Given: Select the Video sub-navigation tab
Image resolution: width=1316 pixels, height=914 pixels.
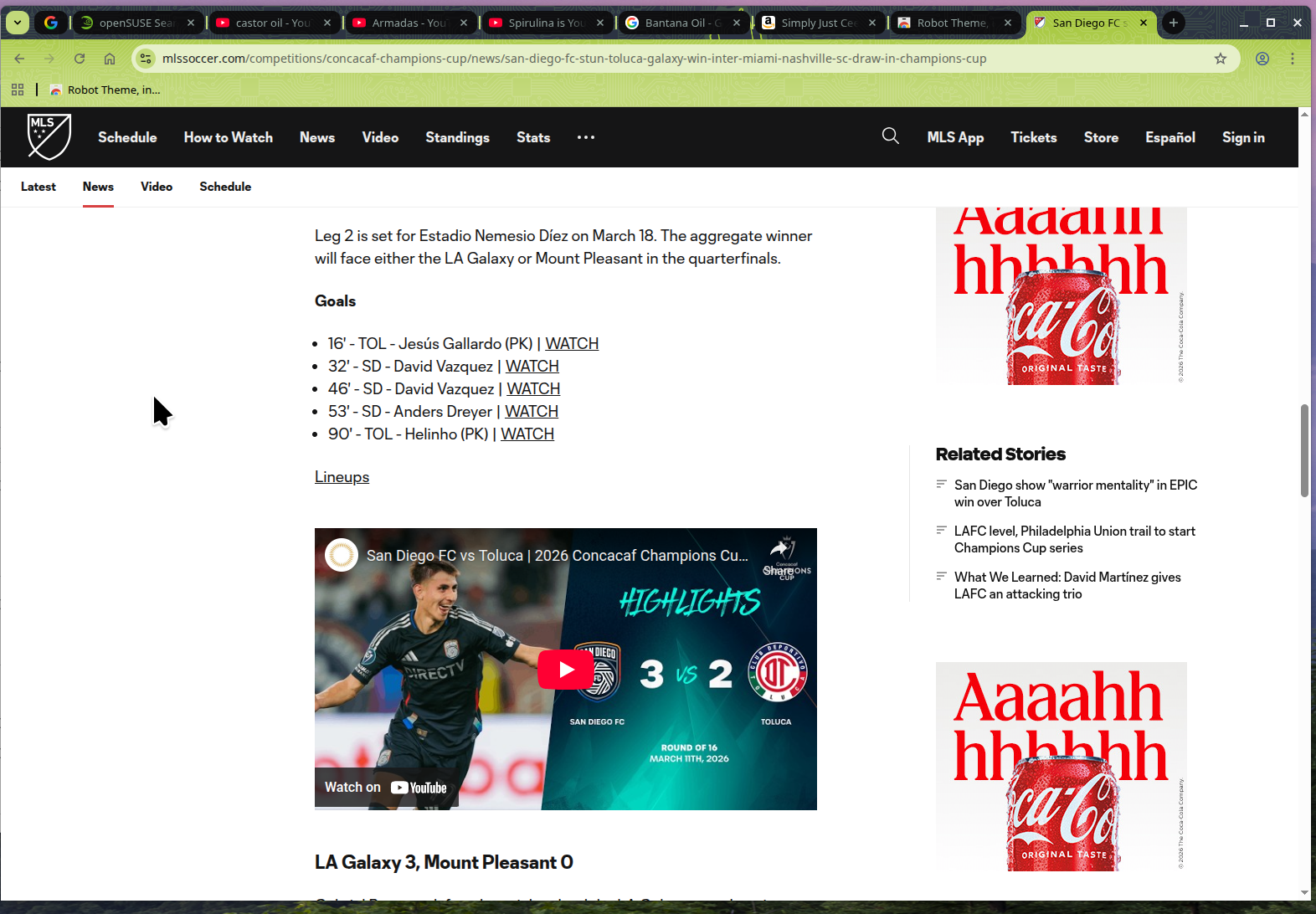Looking at the screenshot, I should tap(157, 187).
